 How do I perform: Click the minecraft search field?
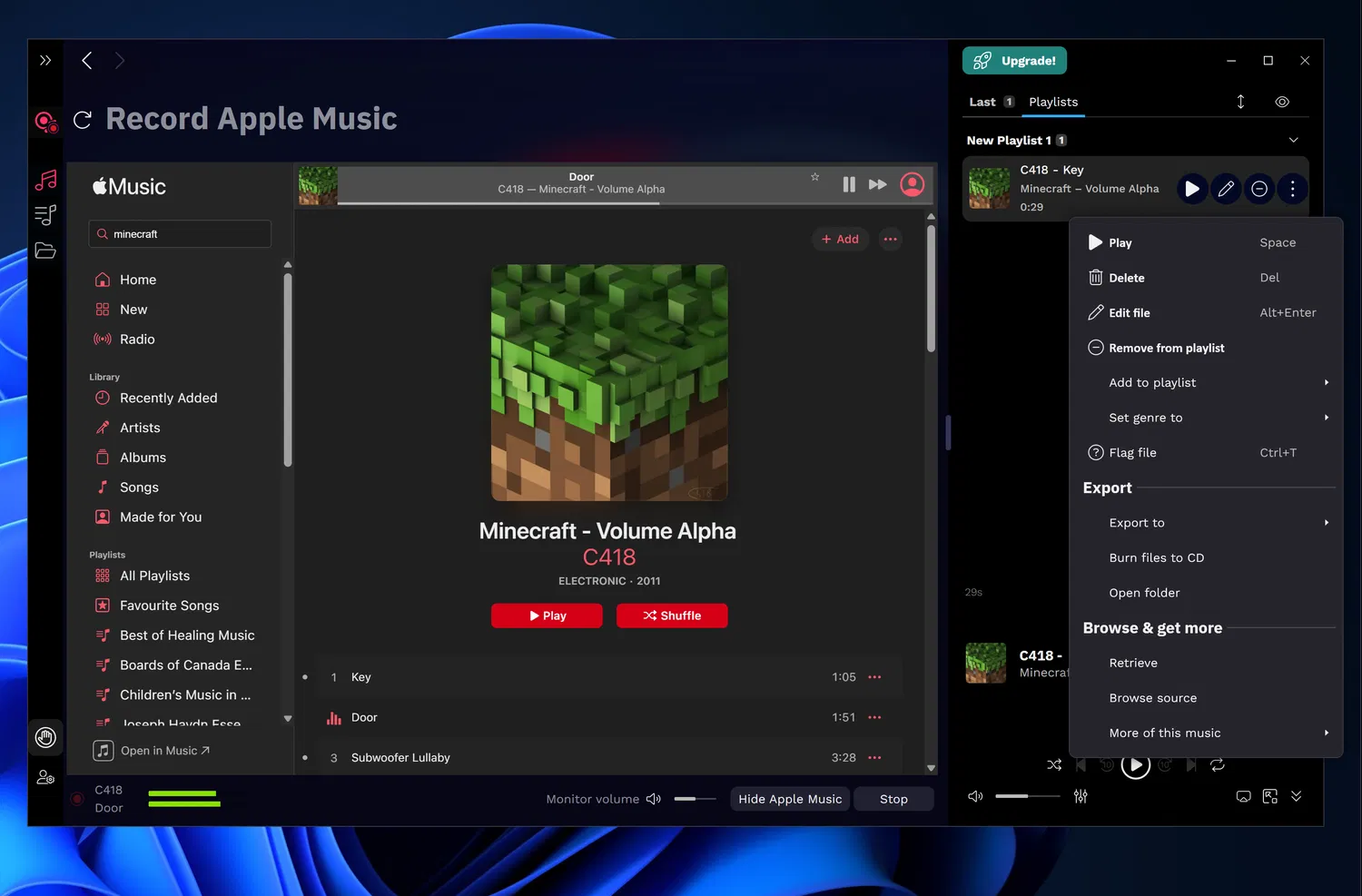point(180,234)
